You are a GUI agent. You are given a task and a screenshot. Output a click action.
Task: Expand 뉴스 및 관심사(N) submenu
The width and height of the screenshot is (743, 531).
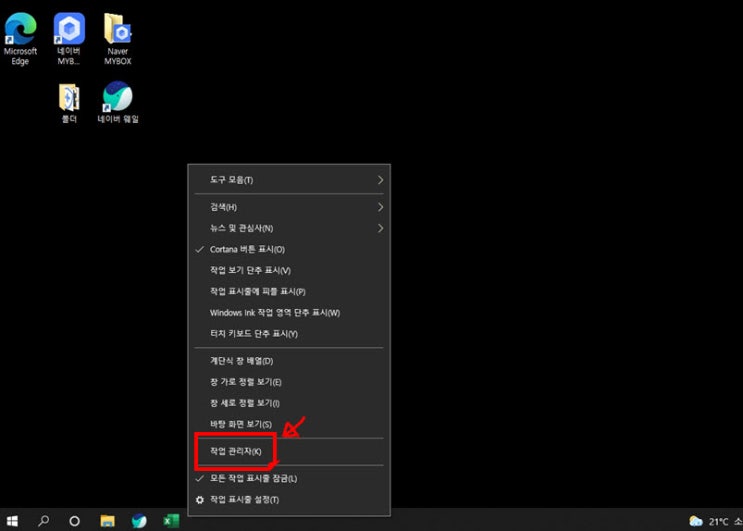[x=289, y=228]
